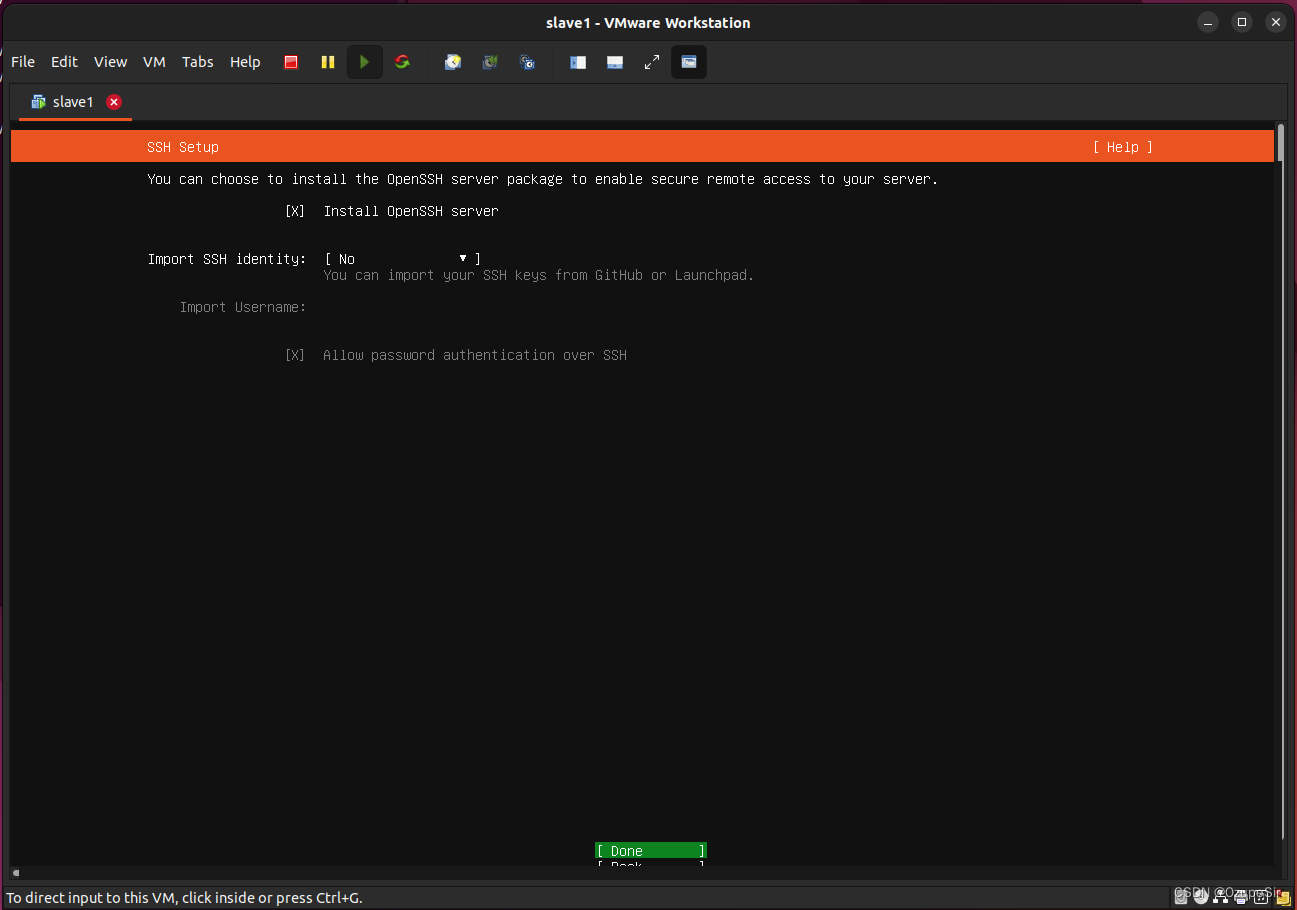The width and height of the screenshot is (1297, 910).
Task: Click the console view icon at toolbar end
Action: (689, 62)
